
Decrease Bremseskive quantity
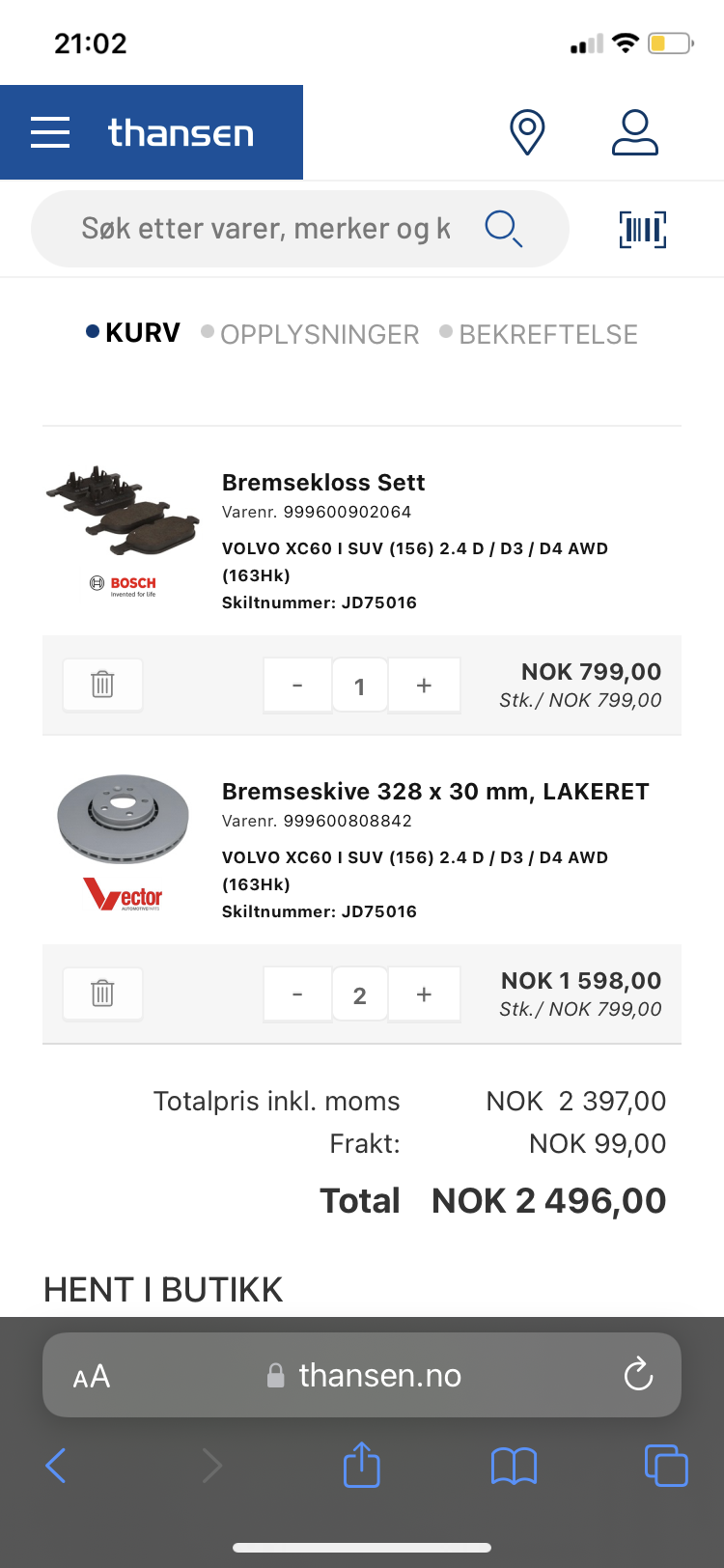297,994
